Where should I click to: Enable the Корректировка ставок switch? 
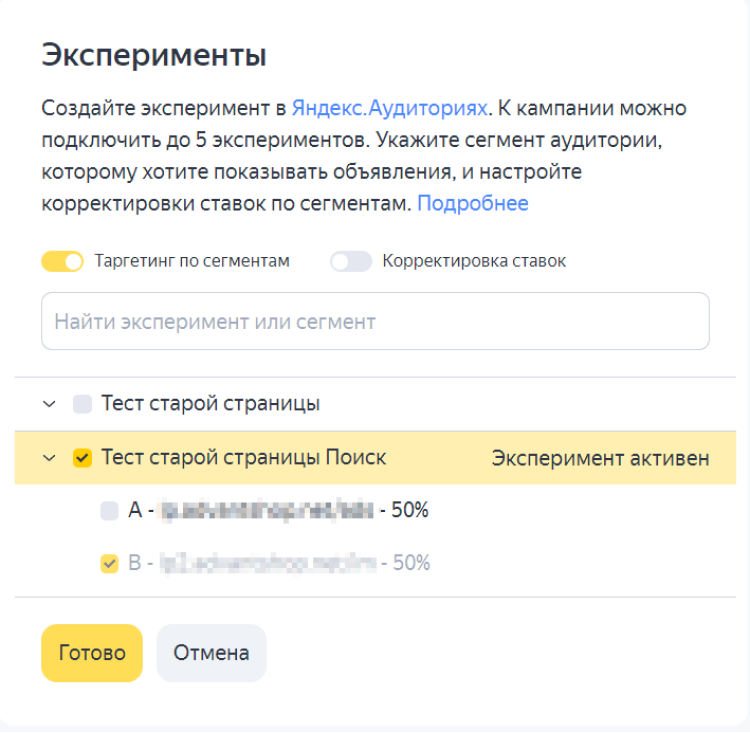tap(351, 262)
